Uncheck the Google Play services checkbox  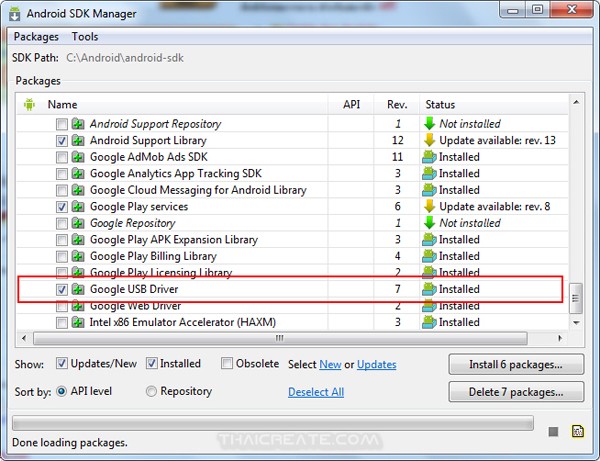[x=62, y=207]
